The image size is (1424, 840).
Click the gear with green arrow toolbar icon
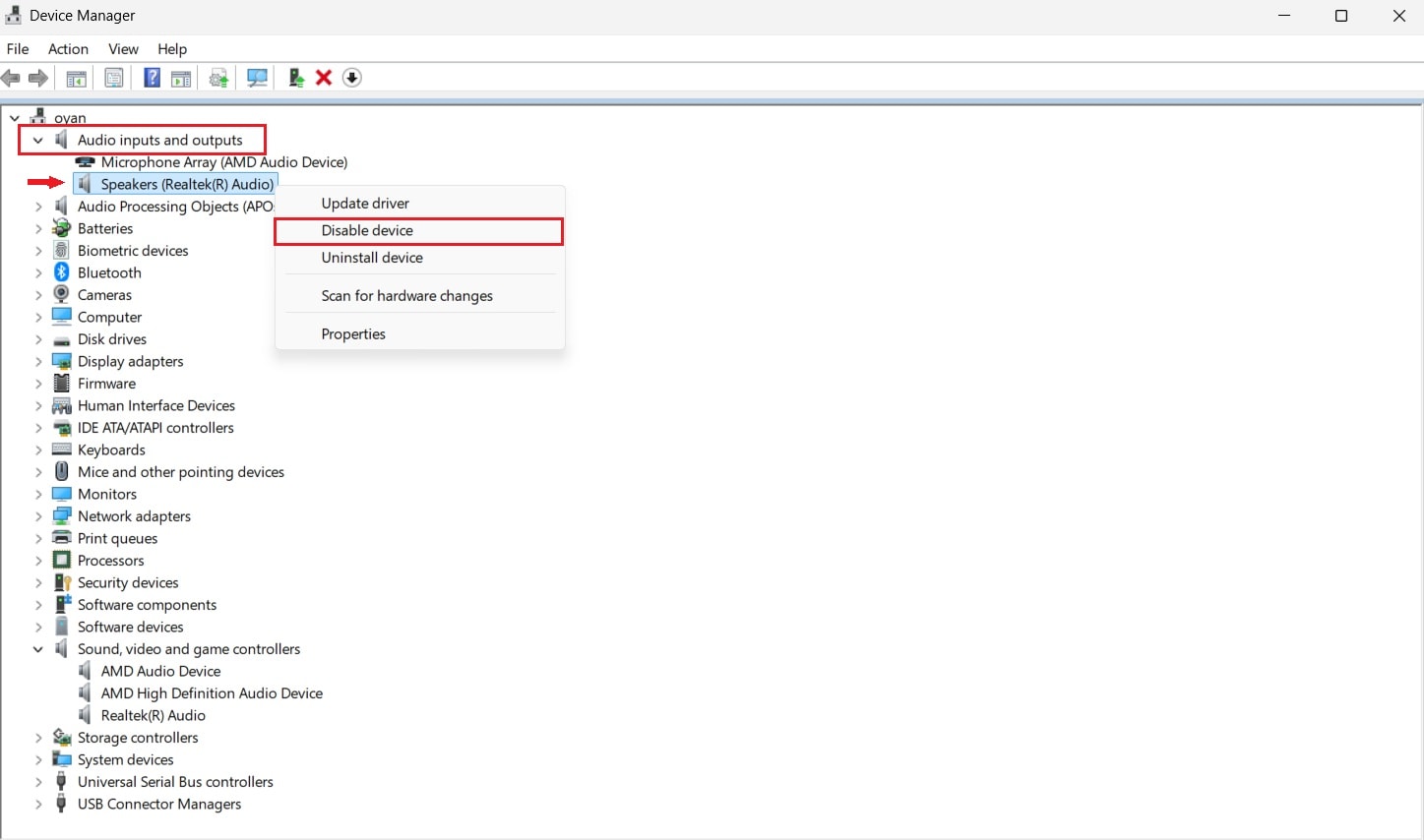coord(219,78)
